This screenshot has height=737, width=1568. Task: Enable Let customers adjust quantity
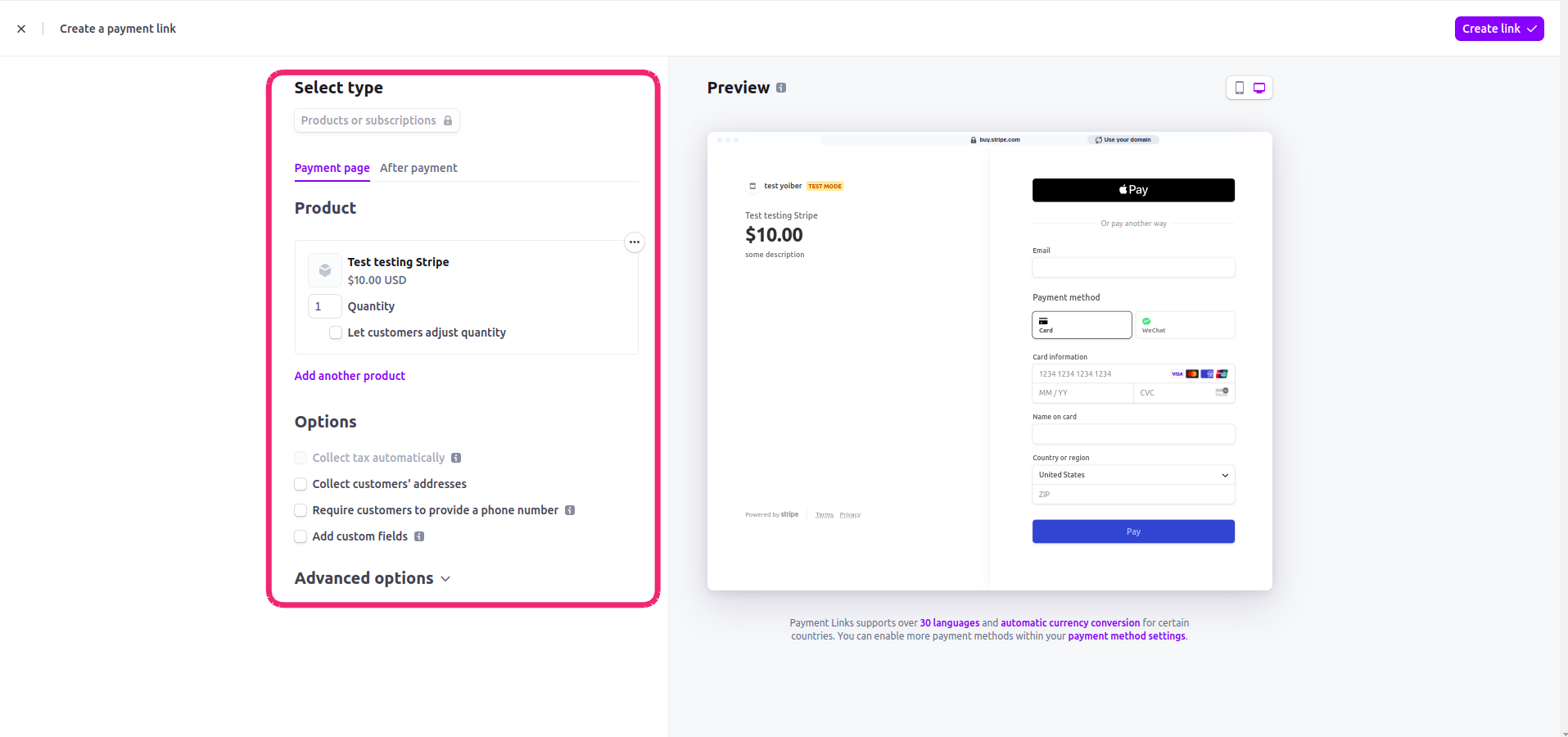pos(336,332)
